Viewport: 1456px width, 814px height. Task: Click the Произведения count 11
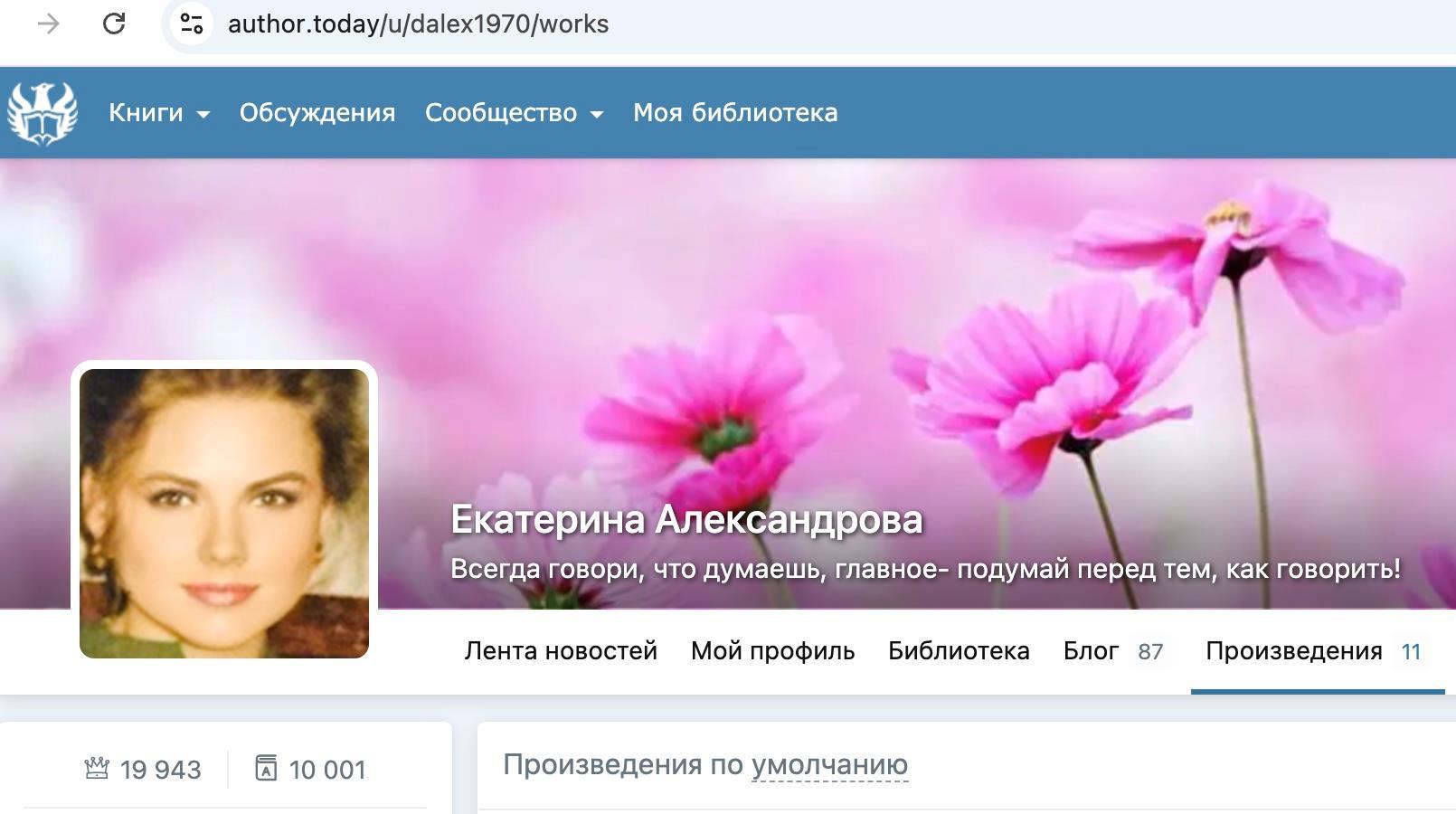pos(1411,652)
